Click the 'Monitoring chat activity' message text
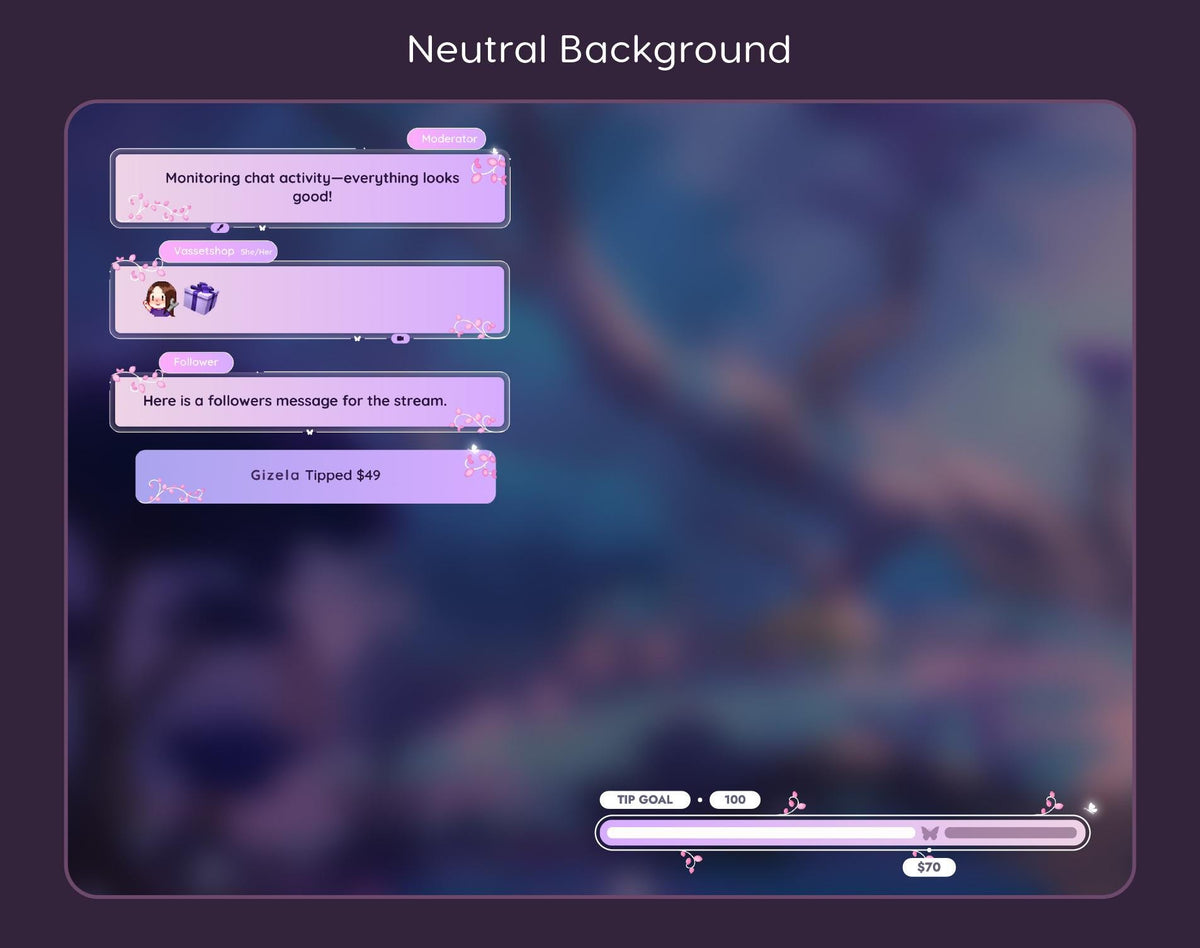Image resolution: width=1200 pixels, height=948 pixels. 312,187
